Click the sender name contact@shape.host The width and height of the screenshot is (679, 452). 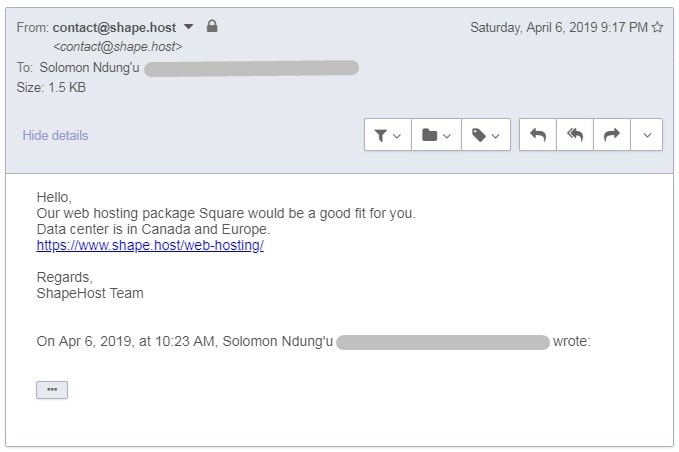point(114,27)
